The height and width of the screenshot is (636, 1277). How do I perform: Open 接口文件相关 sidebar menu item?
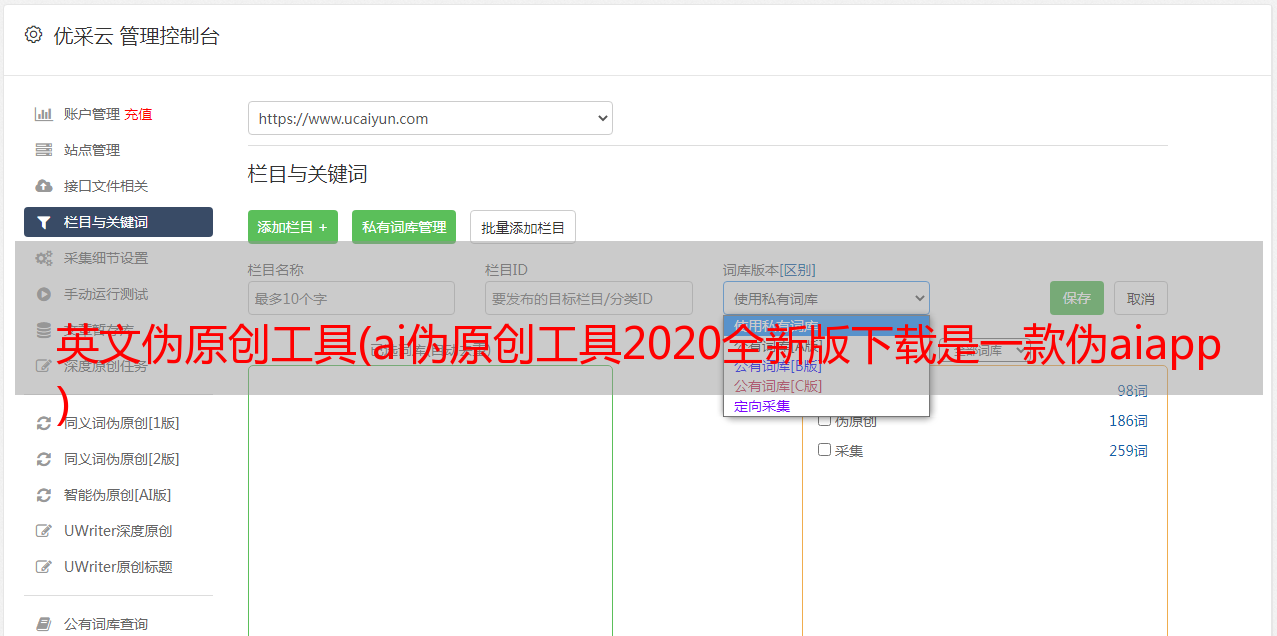pyautogui.click(x=118, y=186)
